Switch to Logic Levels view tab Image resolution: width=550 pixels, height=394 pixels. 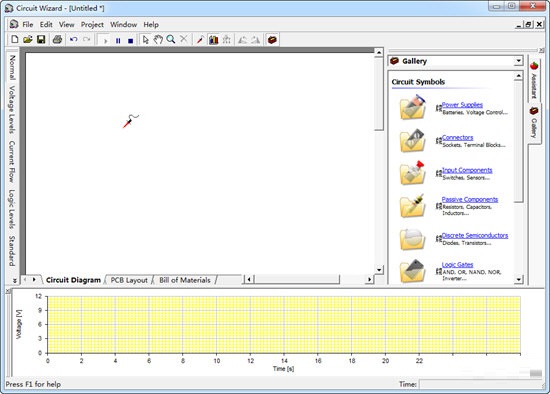tap(12, 209)
